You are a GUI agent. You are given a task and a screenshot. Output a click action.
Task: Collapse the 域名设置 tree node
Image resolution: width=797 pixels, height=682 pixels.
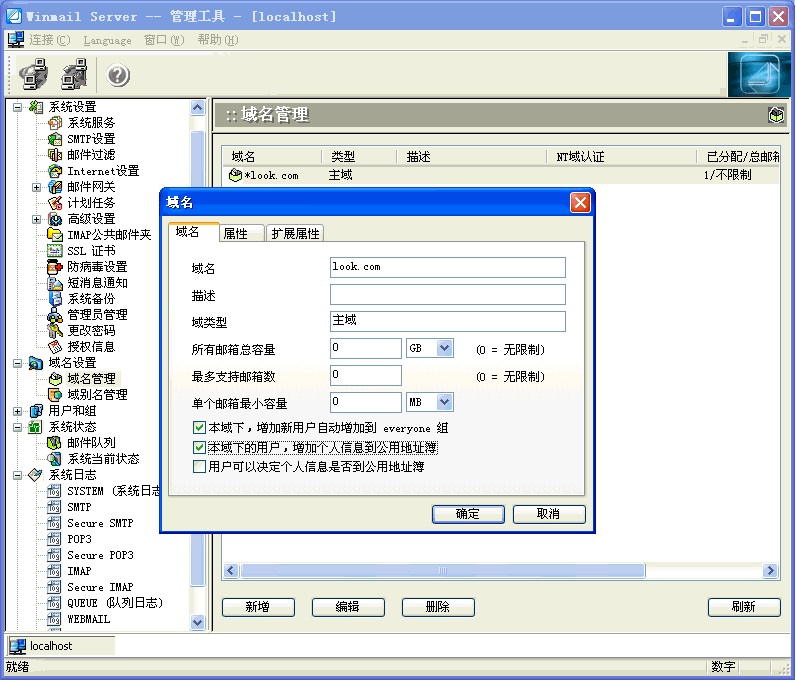(x=18, y=363)
